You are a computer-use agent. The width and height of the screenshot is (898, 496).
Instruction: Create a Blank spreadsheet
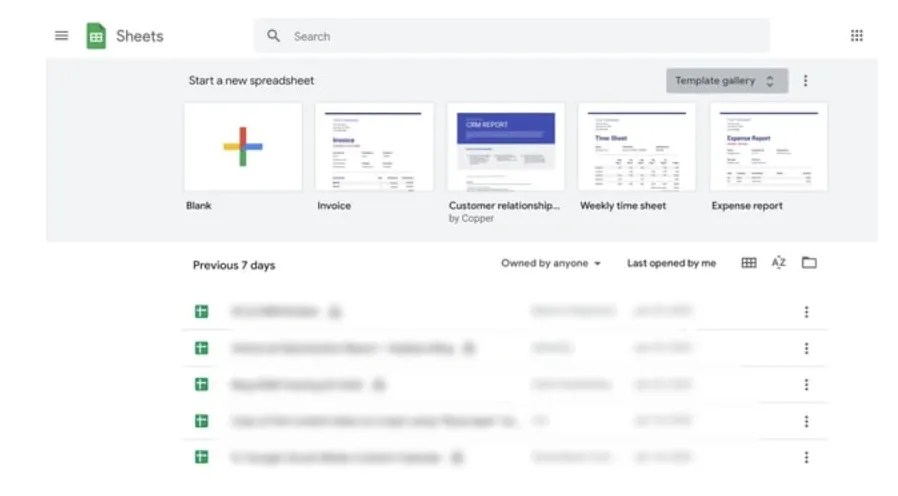[x=243, y=147]
